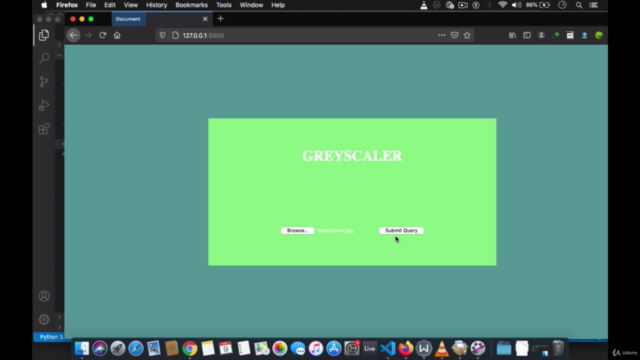
Task: Click the Firefox forward arrow button
Action: (88, 36)
